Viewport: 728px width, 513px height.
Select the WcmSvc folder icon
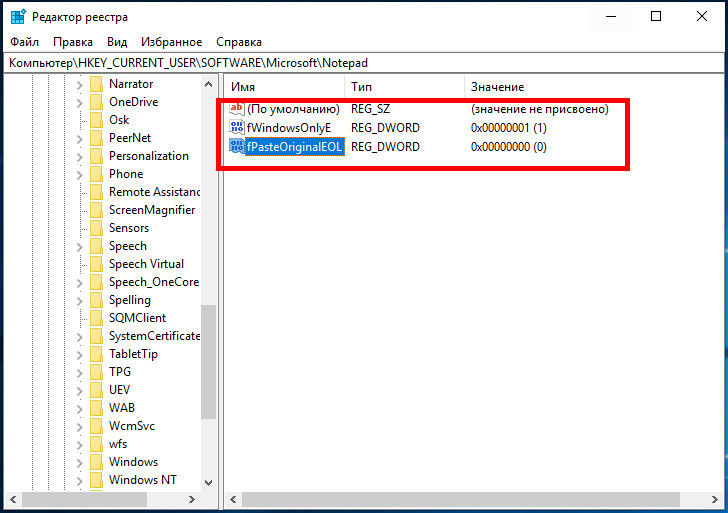pos(96,426)
